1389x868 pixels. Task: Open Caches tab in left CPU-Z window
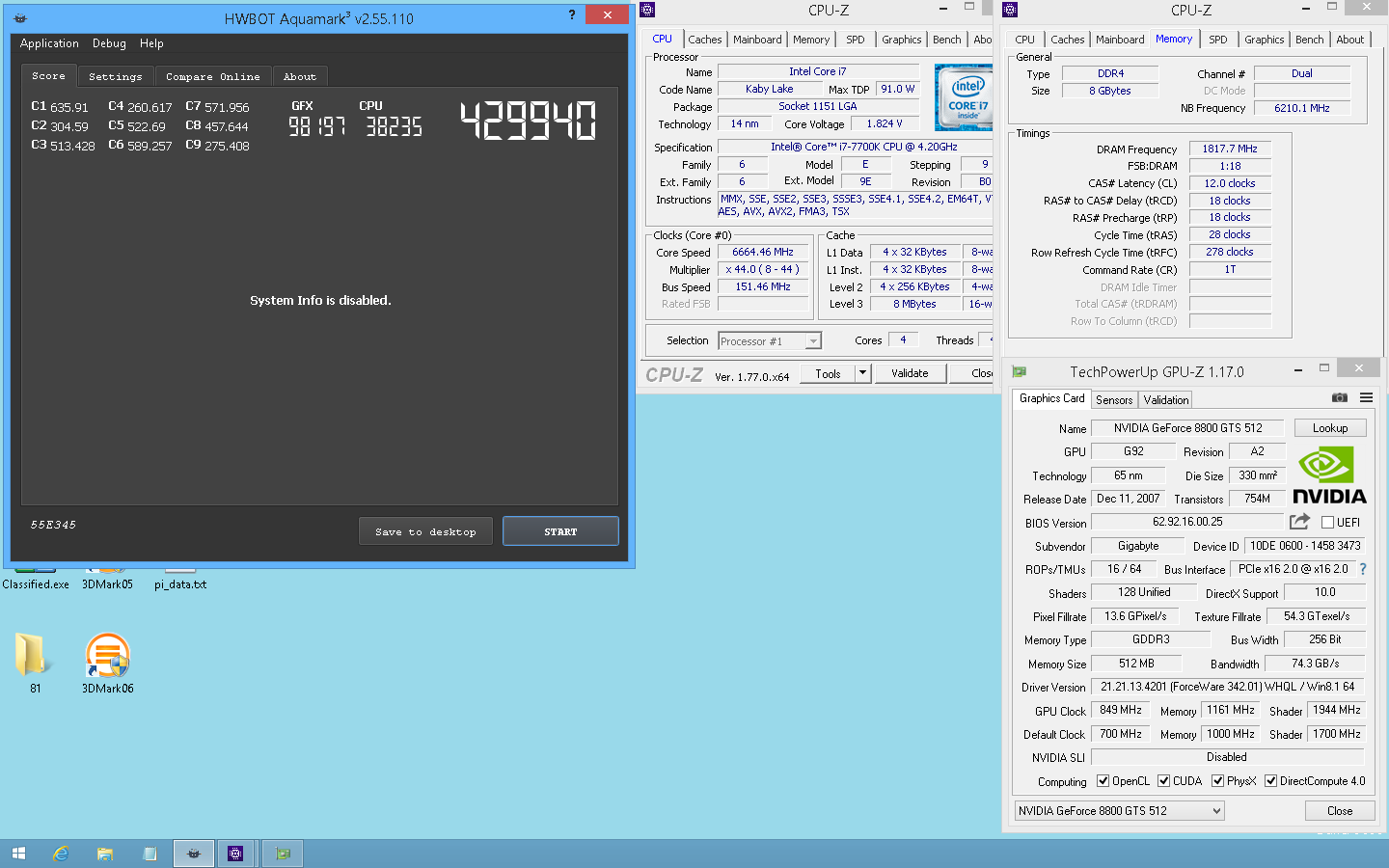705,40
